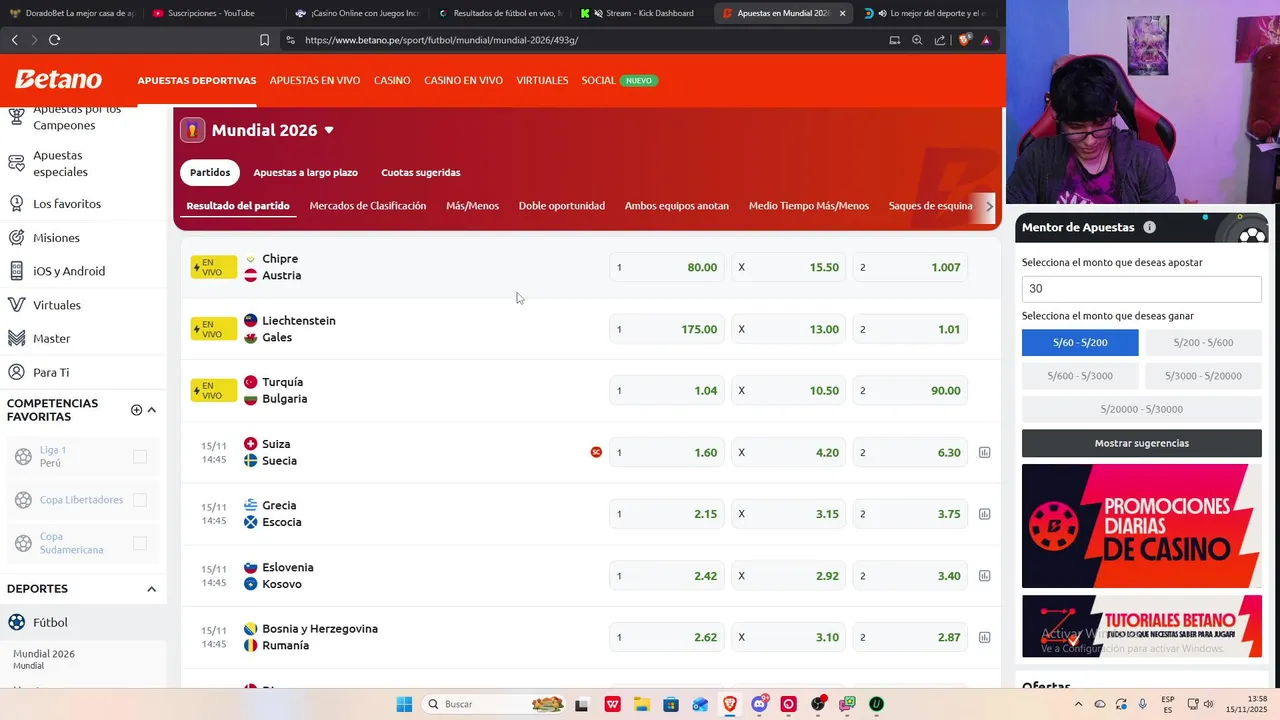Image resolution: width=1280 pixels, height=720 pixels.
Task: Click the Betano logo
Action: [58, 80]
